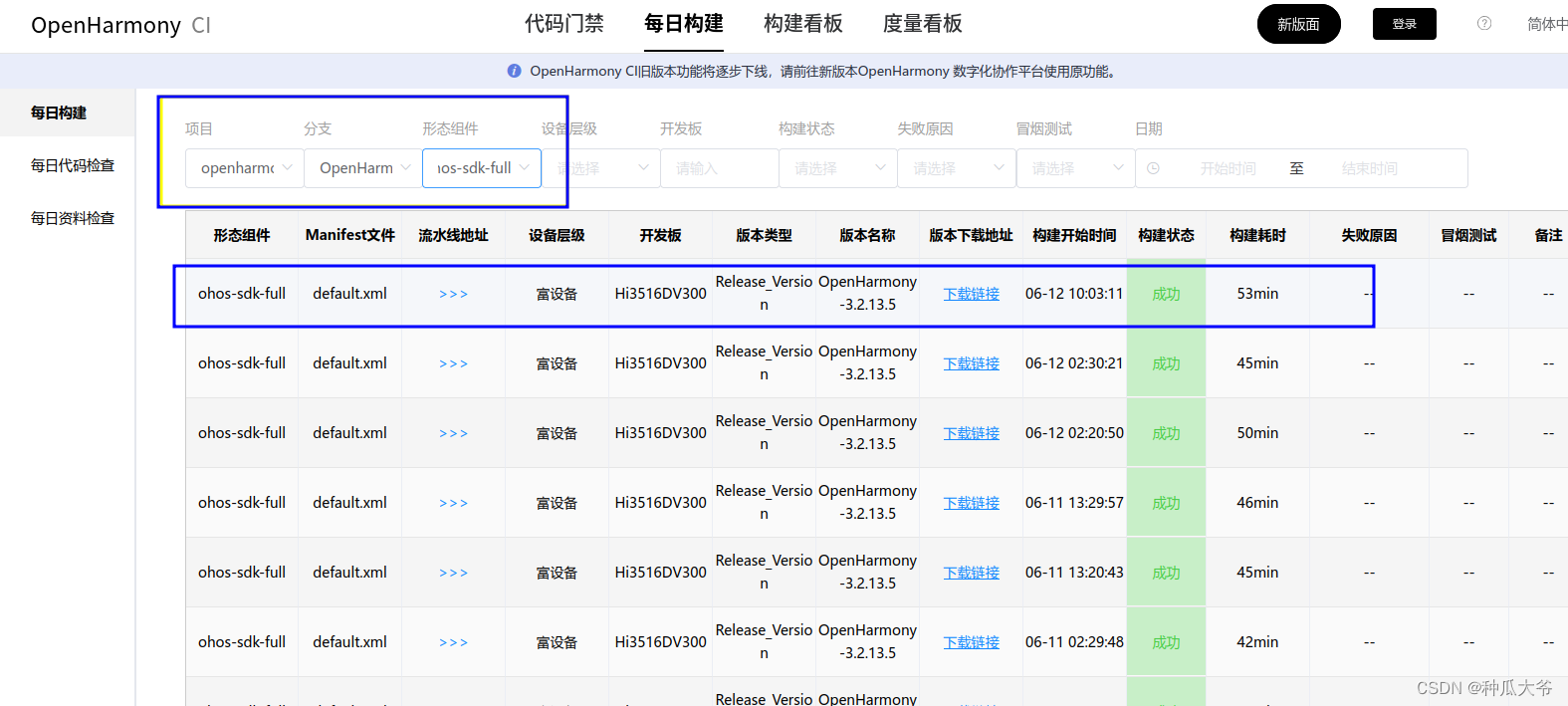Click the 开始时间 start date field
The image size is (1568, 706).
[x=1228, y=168]
